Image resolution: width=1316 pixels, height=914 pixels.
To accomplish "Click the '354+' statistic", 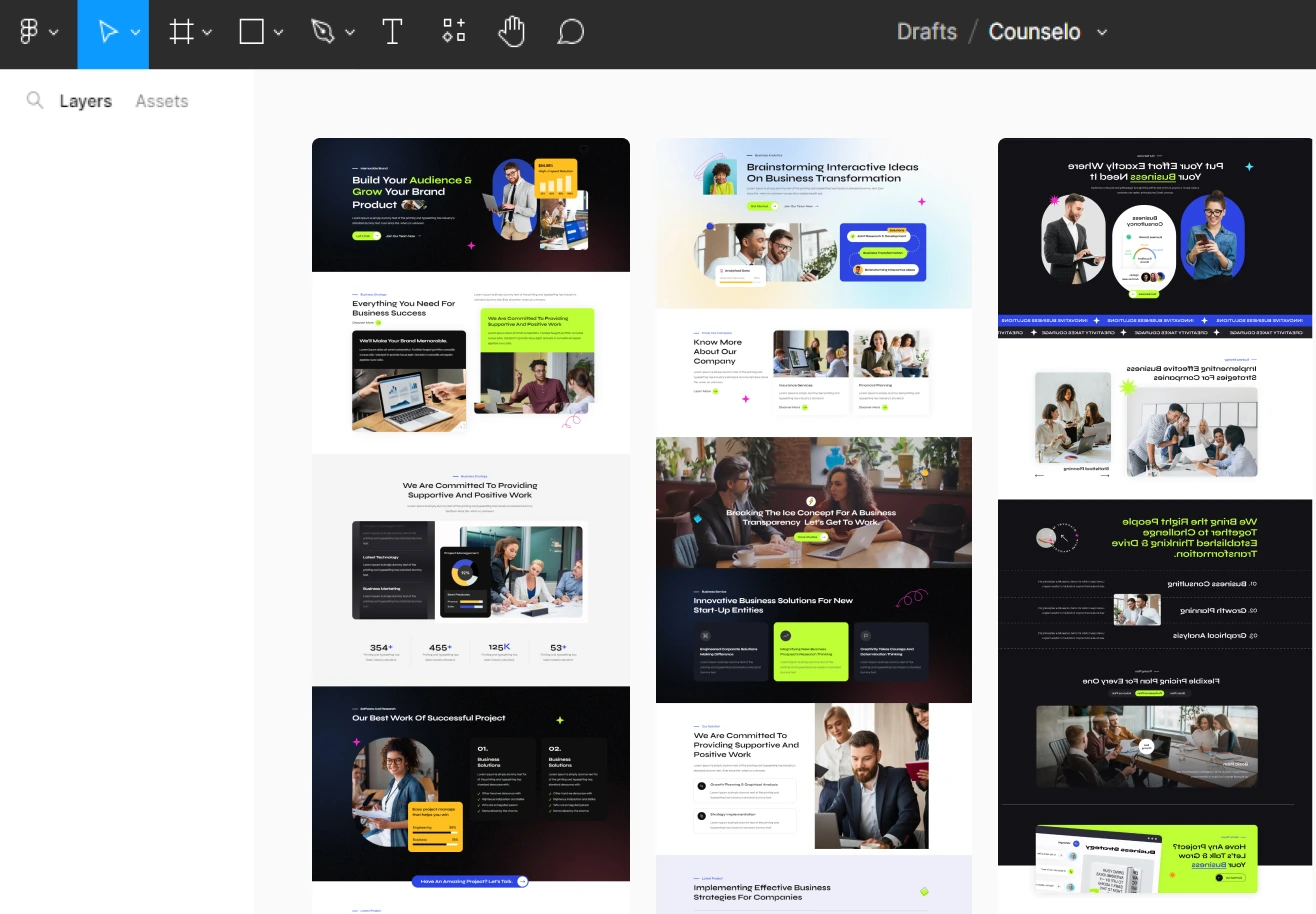I will tap(381, 648).
